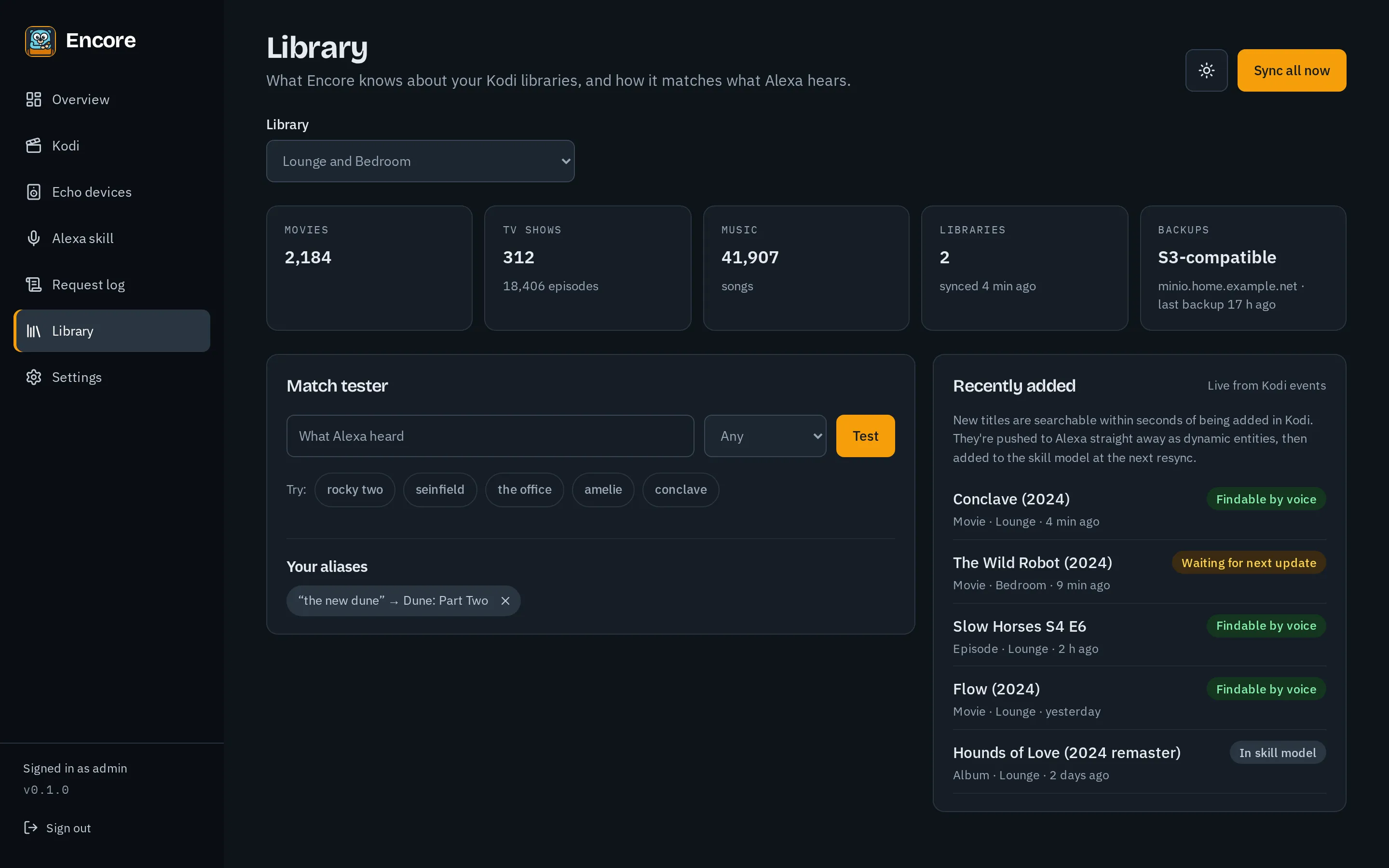The height and width of the screenshot is (868, 1389).
Task: Try the "seinfield" sample phrase
Action: pyautogui.click(x=440, y=489)
